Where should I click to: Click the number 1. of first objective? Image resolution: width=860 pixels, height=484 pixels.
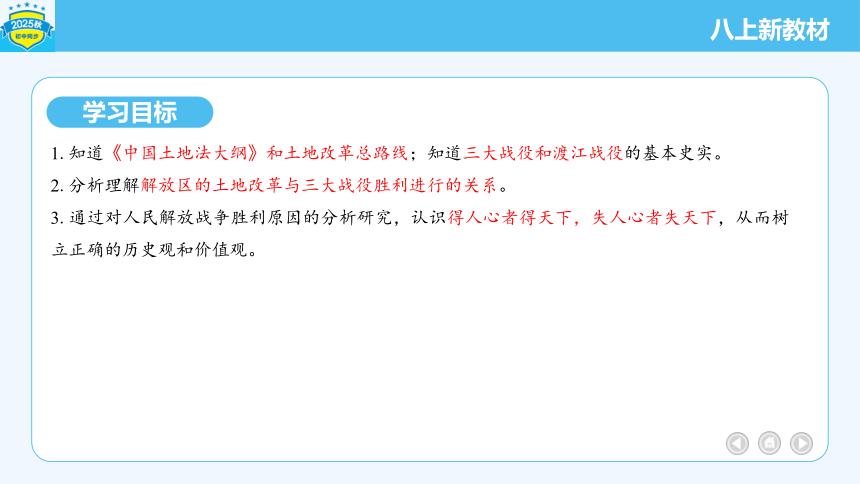(x=58, y=154)
